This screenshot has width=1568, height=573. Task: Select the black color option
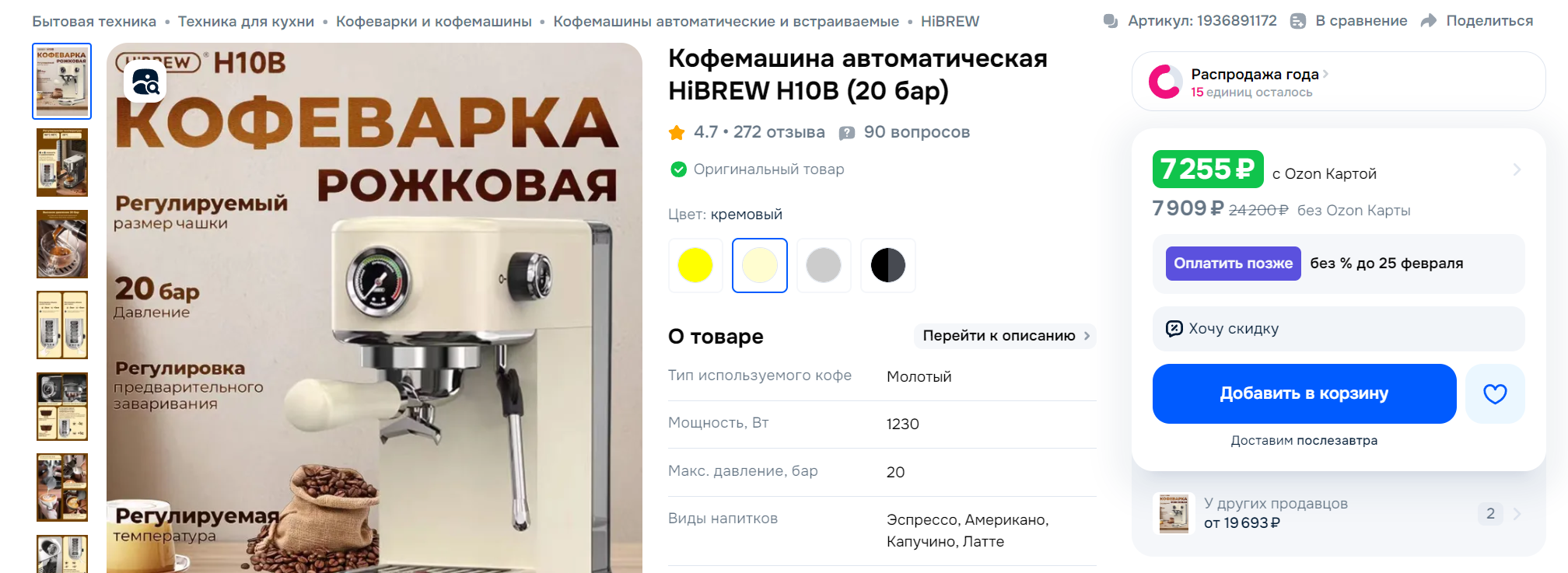(888, 265)
